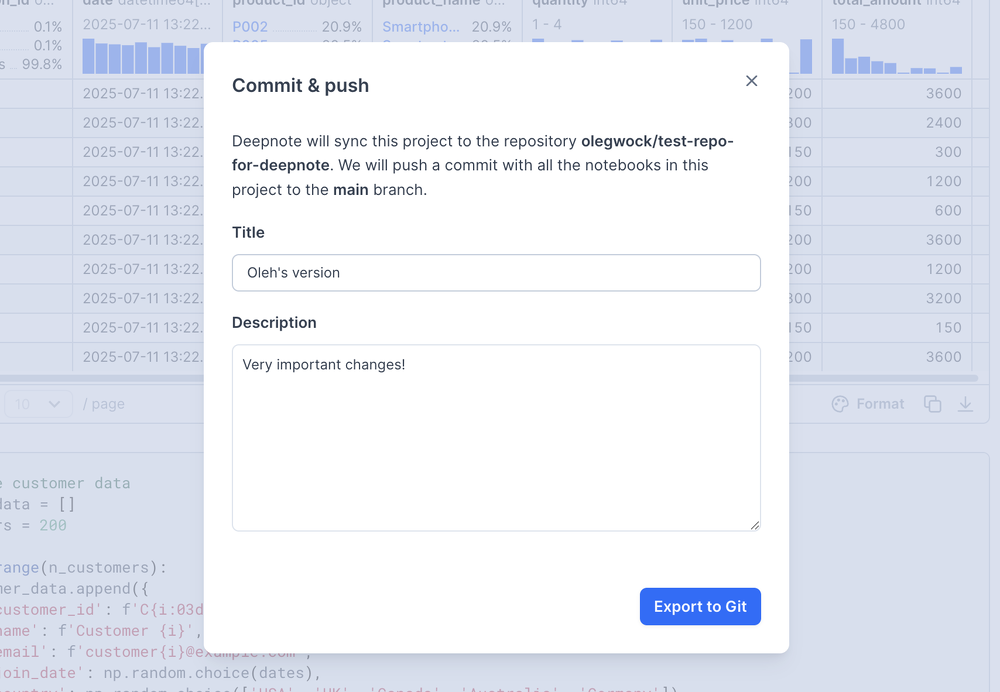Grab the Description box resize handle
The height and width of the screenshot is (692, 1000).
coord(754,525)
